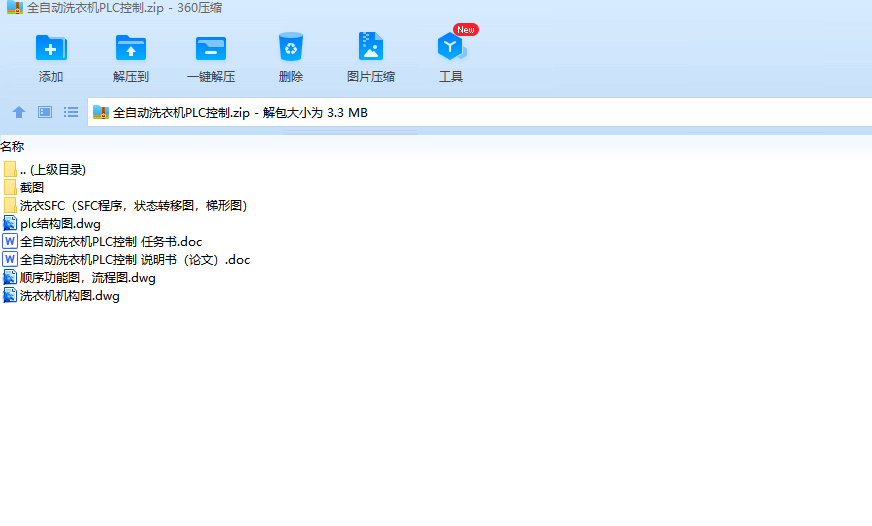Select the 洗衣机机构图.dwg file name
This screenshot has width=872, height=526.
click(70, 295)
